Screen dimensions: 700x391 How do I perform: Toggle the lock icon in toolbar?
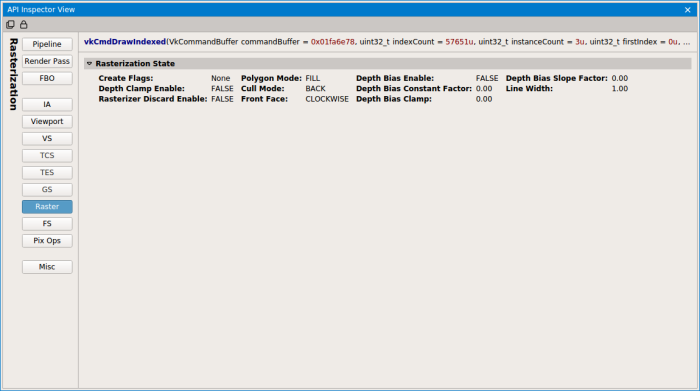(x=24, y=25)
